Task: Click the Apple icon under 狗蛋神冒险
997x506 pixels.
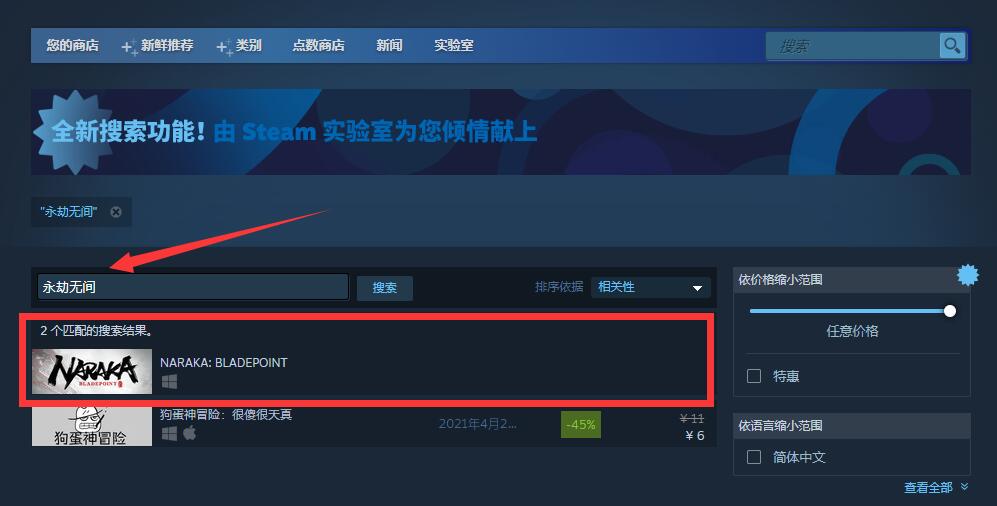Action: 189,434
